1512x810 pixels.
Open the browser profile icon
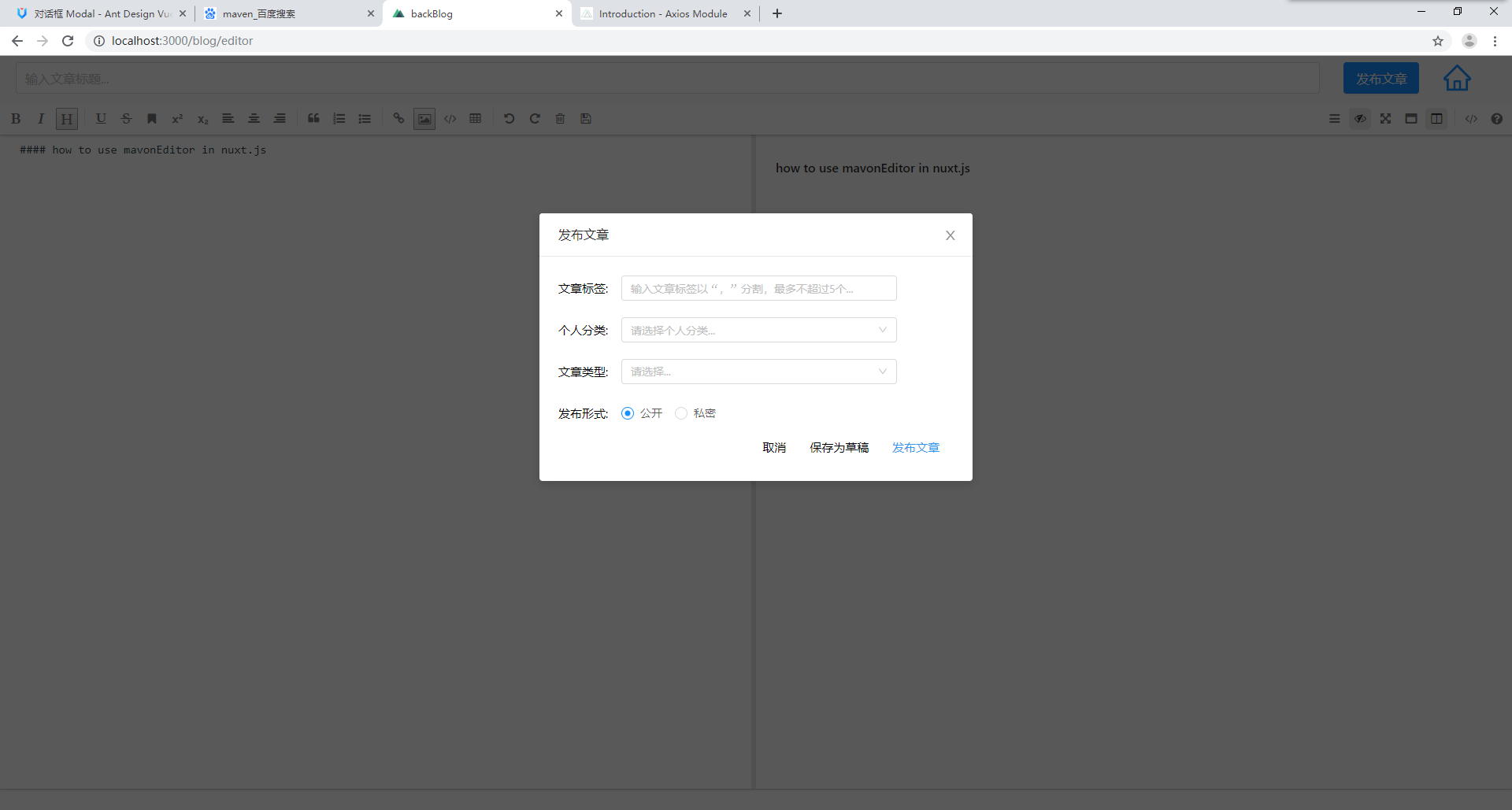coord(1469,41)
